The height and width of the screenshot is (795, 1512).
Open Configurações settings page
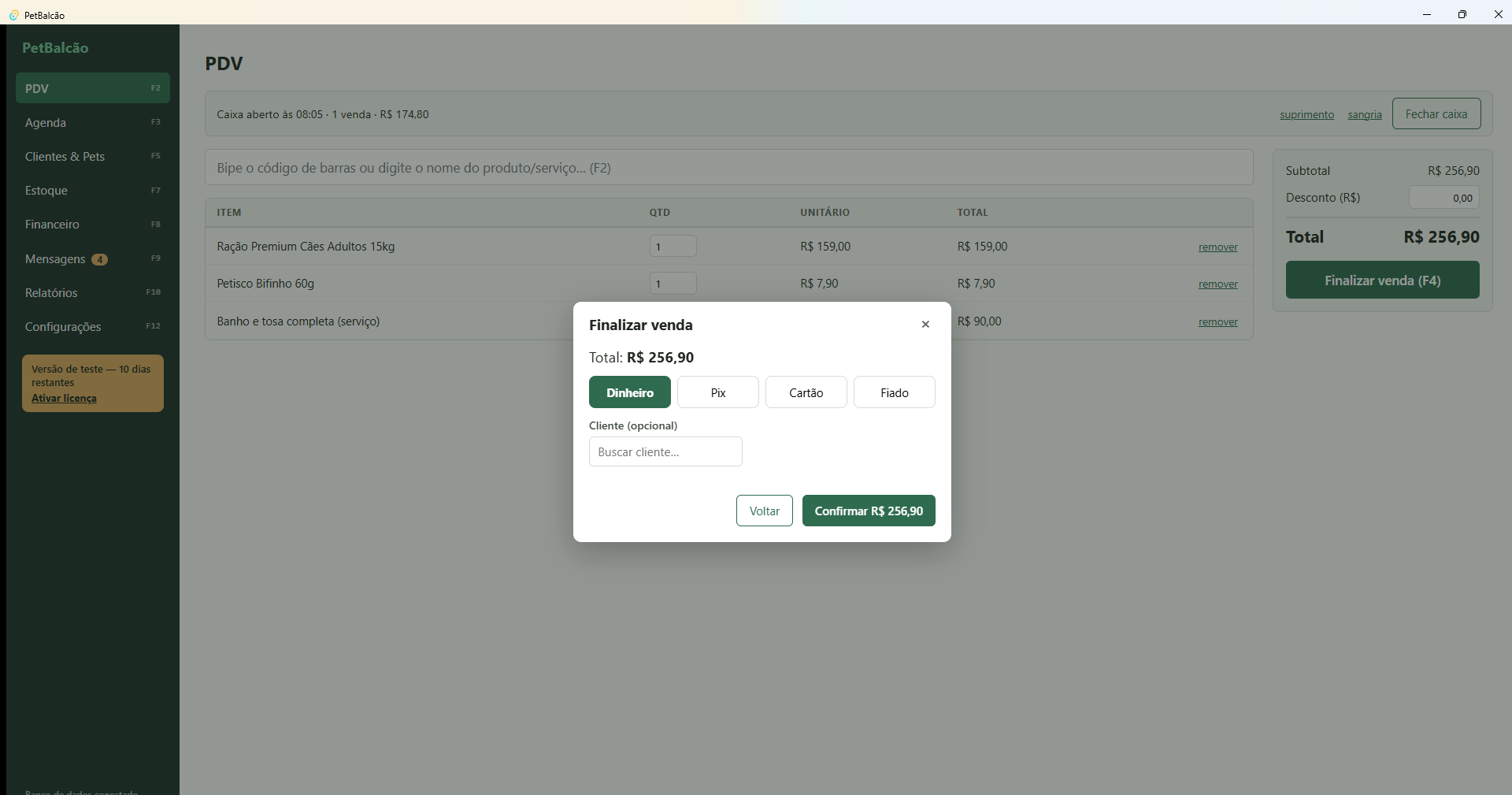(93, 326)
